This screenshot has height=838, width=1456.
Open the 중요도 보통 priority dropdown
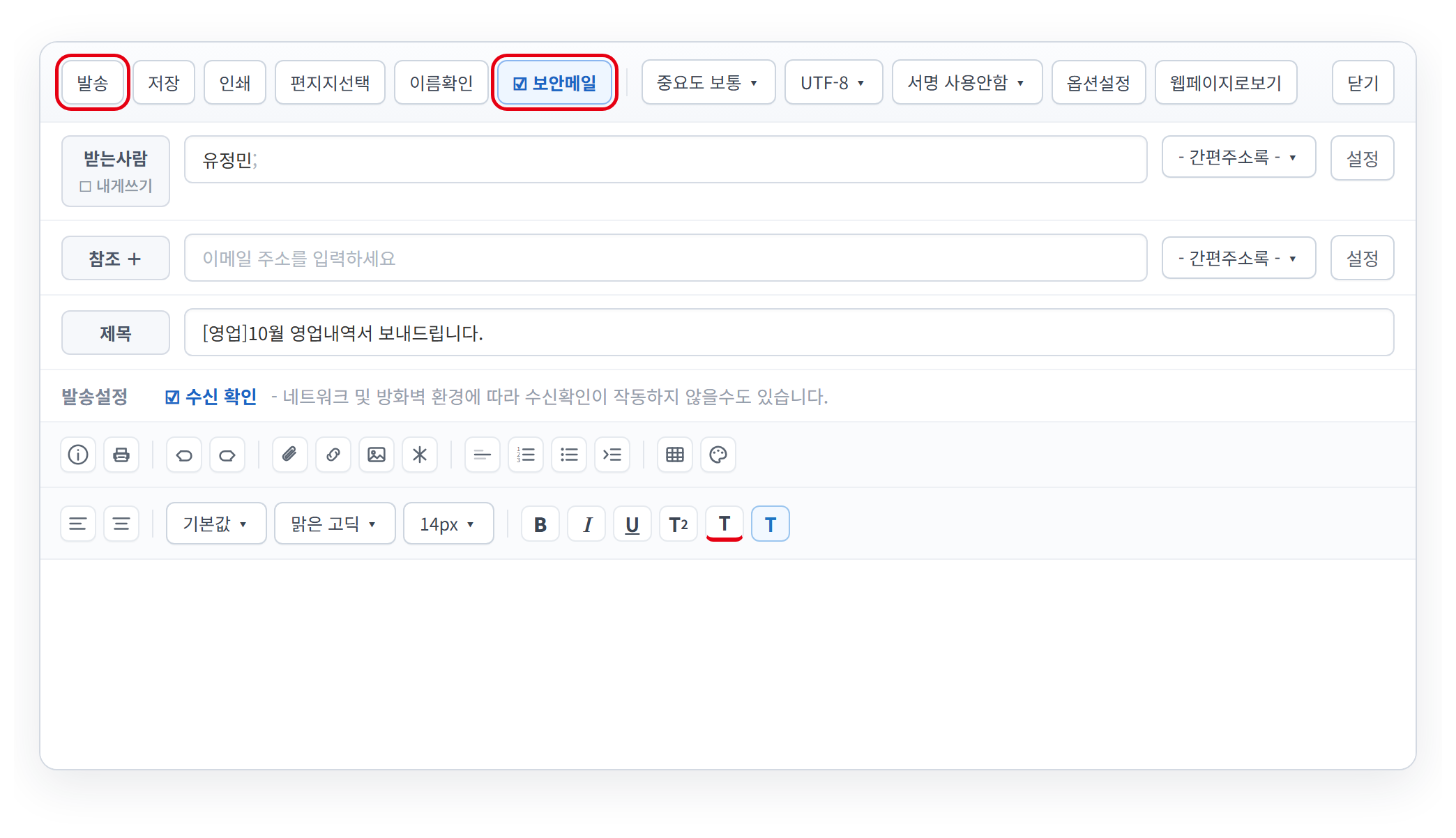click(x=708, y=82)
